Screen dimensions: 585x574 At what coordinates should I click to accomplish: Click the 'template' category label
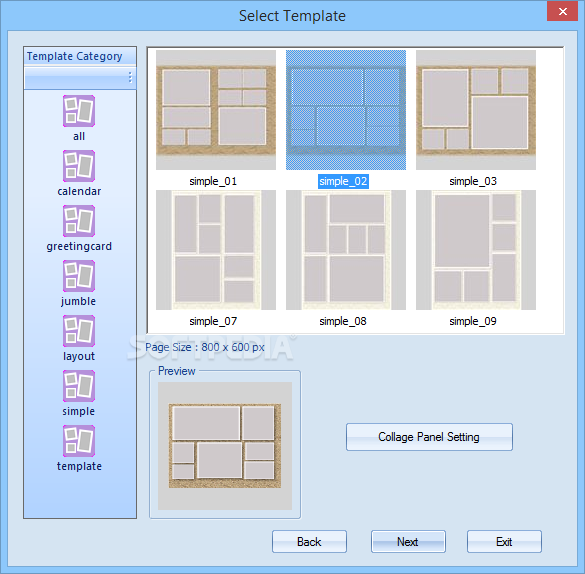tap(79, 466)
